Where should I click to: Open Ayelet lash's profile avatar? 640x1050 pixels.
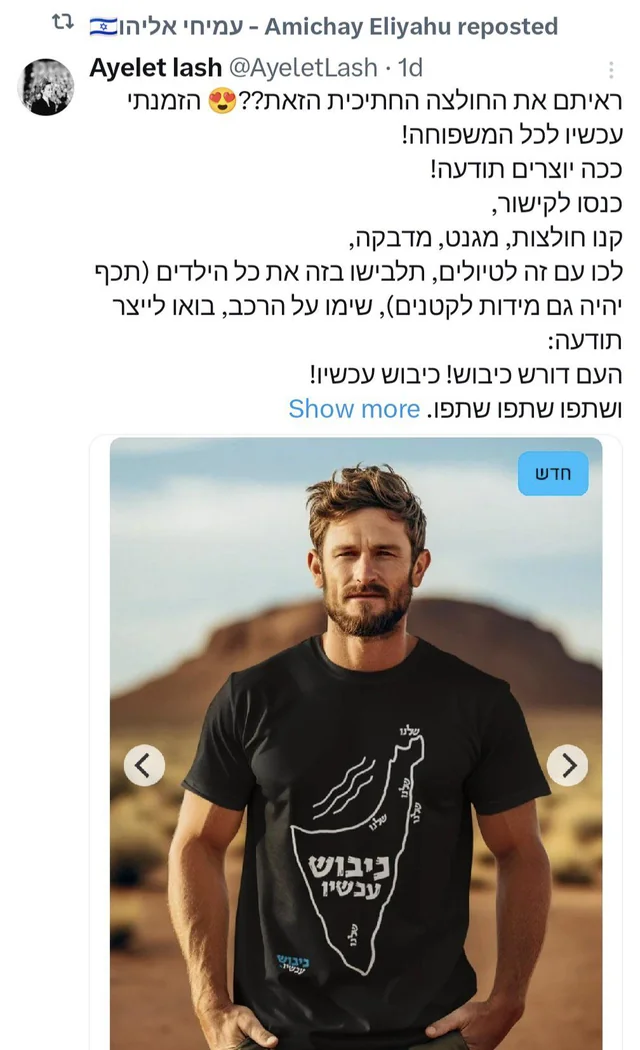46,87
